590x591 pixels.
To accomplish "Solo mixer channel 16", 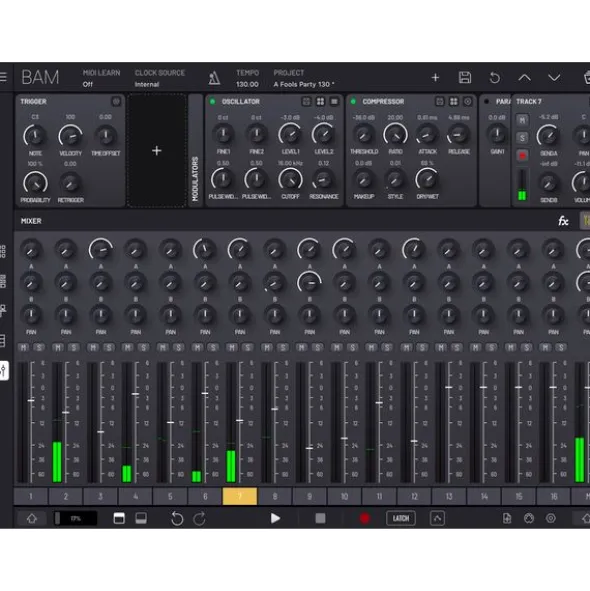I will pyautogui.click(x=561, y=348).
